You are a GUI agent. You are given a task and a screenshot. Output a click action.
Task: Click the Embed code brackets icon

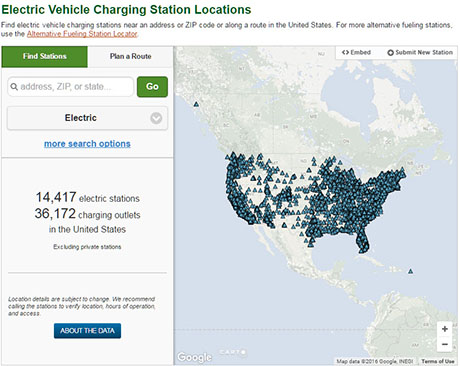345,52
